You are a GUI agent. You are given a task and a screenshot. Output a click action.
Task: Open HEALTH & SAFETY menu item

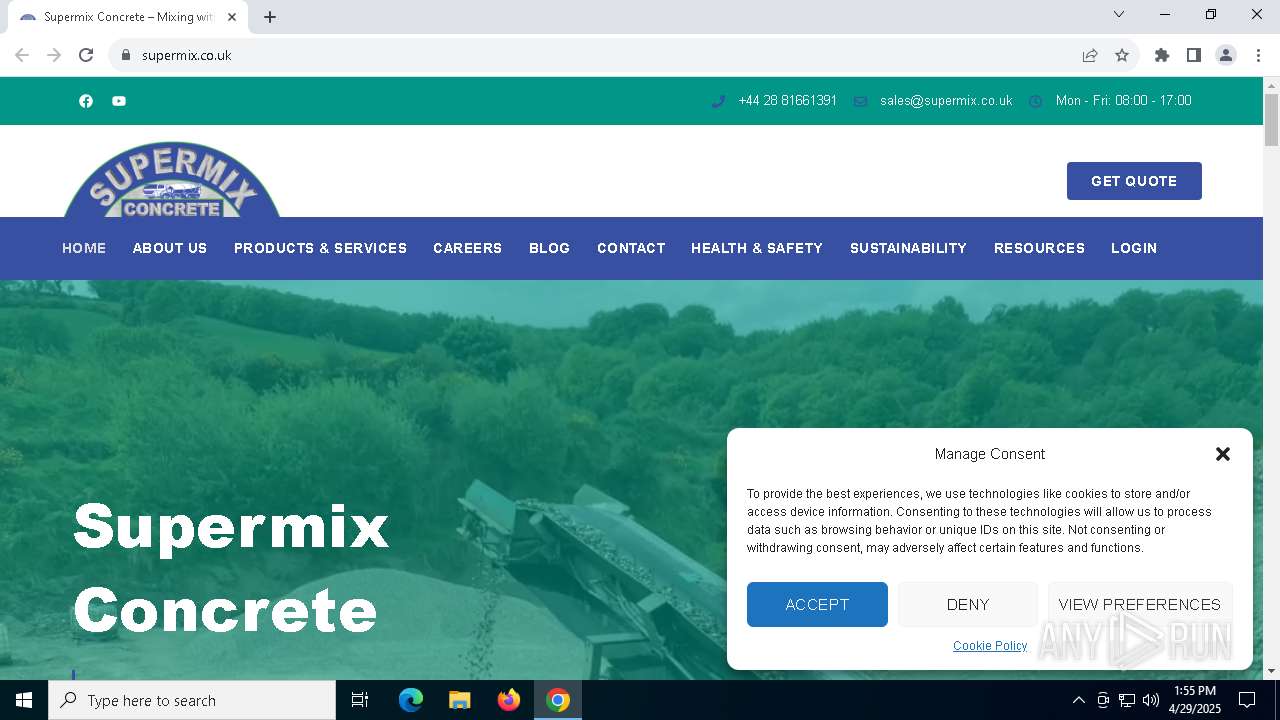coord(757,248)
